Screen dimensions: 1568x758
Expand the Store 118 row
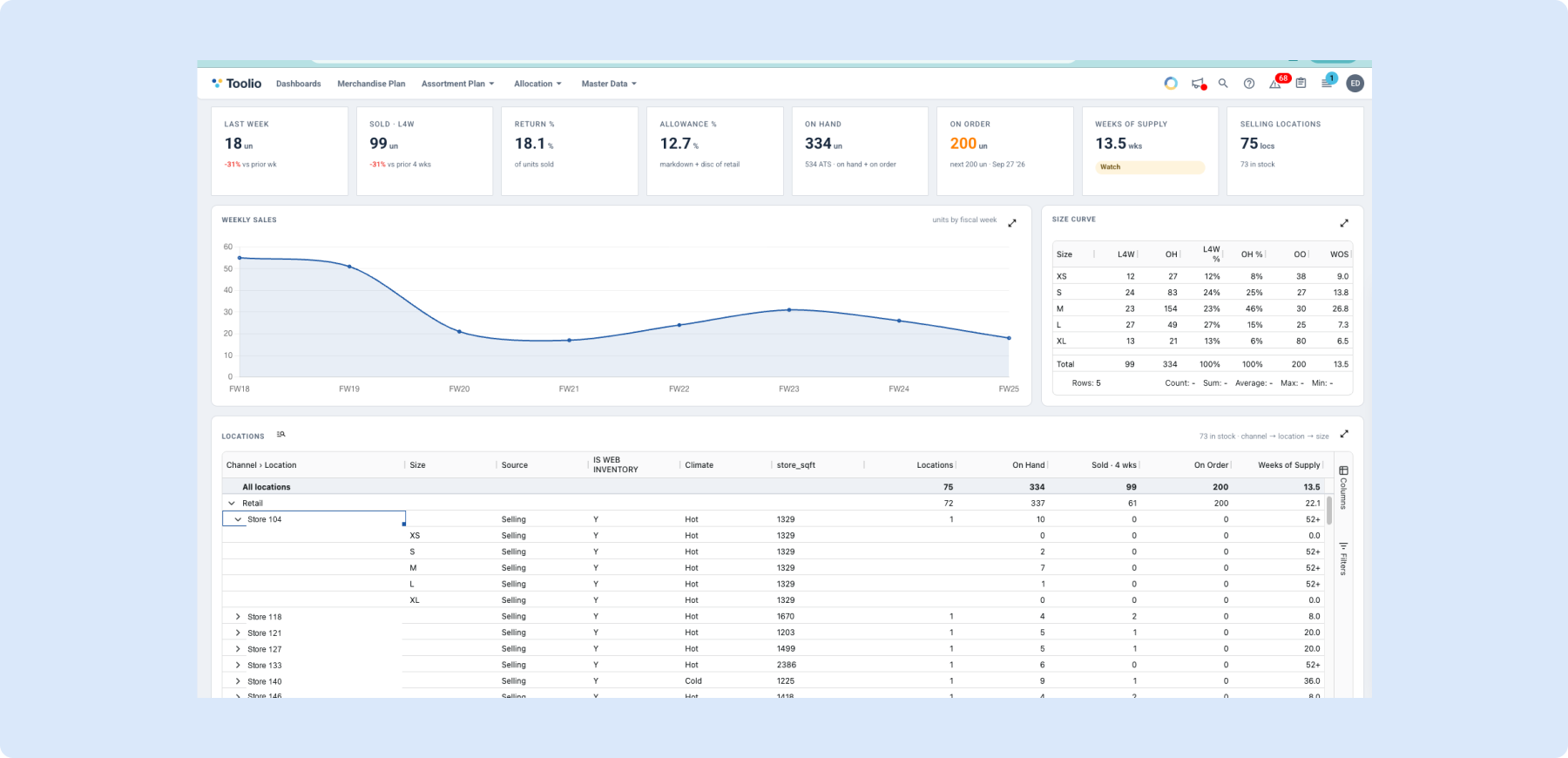(238, 617)
